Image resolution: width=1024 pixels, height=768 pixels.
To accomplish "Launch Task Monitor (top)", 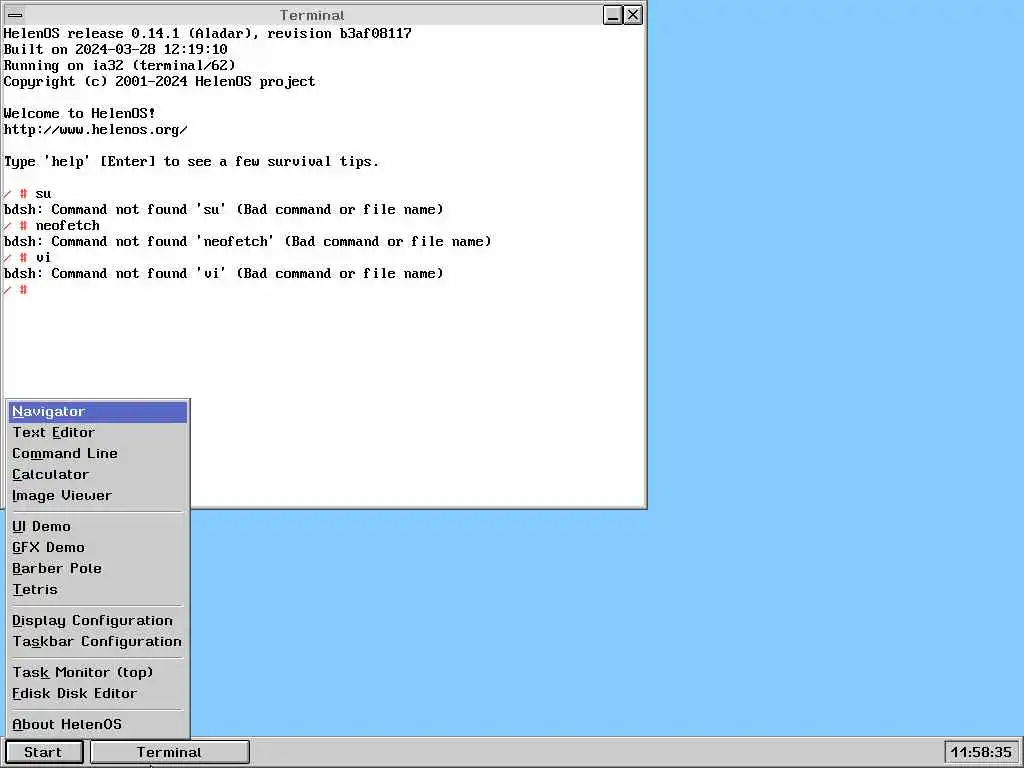I will (x=98, y=672).
